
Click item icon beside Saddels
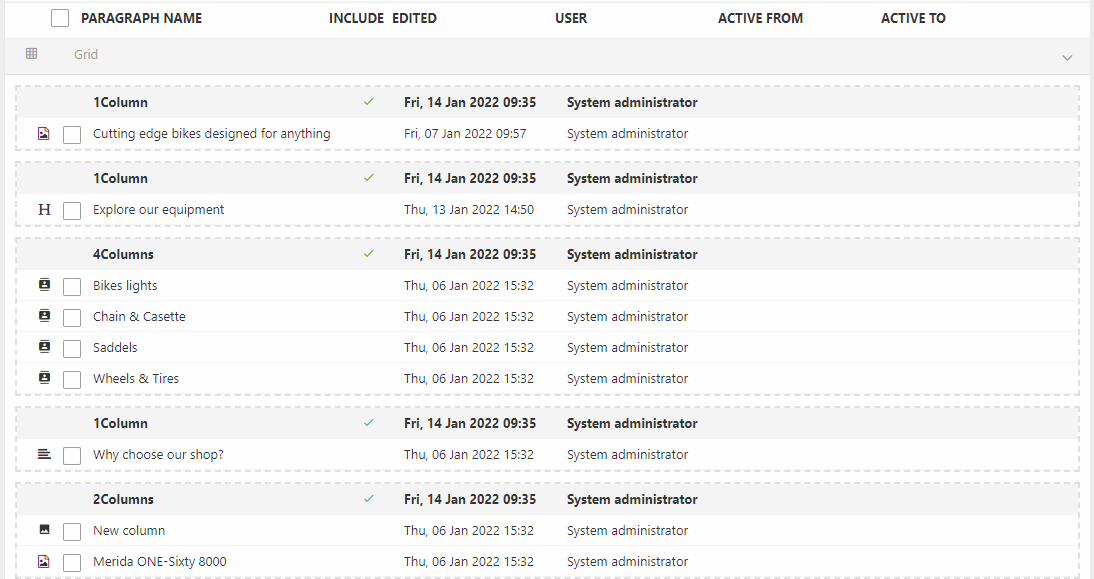(x=44, y=347)
